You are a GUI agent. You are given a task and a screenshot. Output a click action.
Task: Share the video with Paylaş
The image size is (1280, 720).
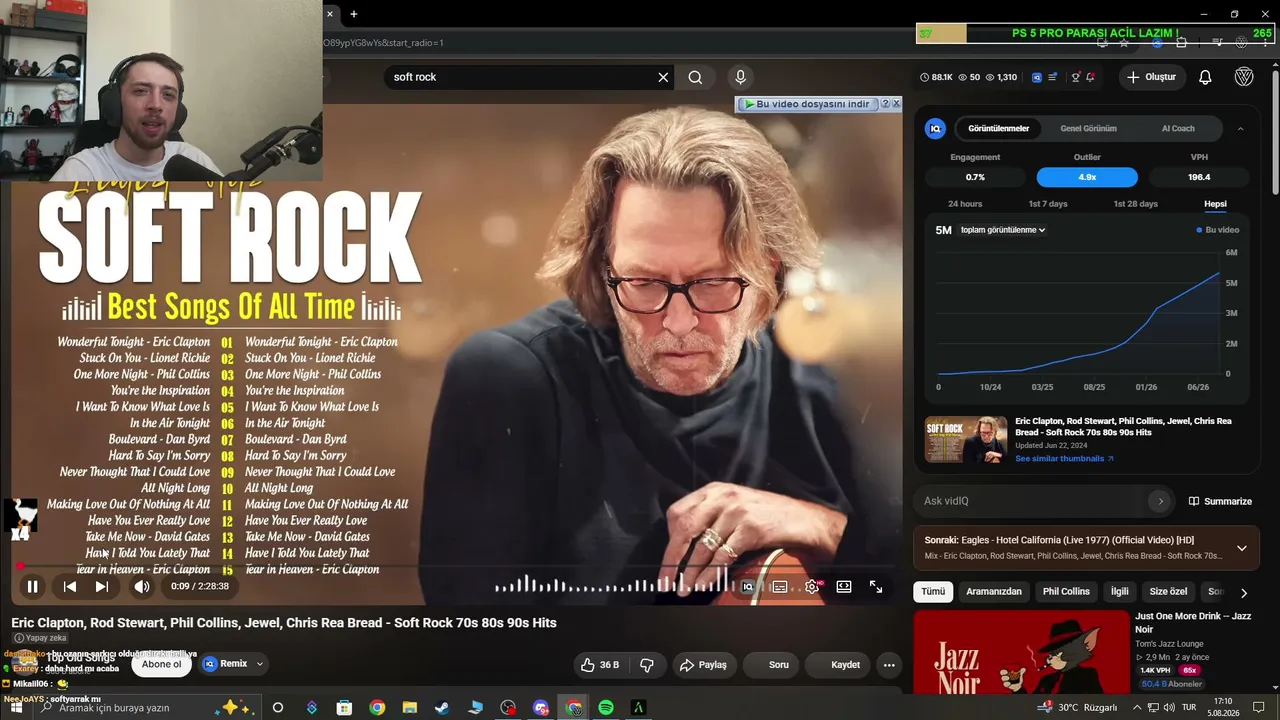(x=703, y=665)
